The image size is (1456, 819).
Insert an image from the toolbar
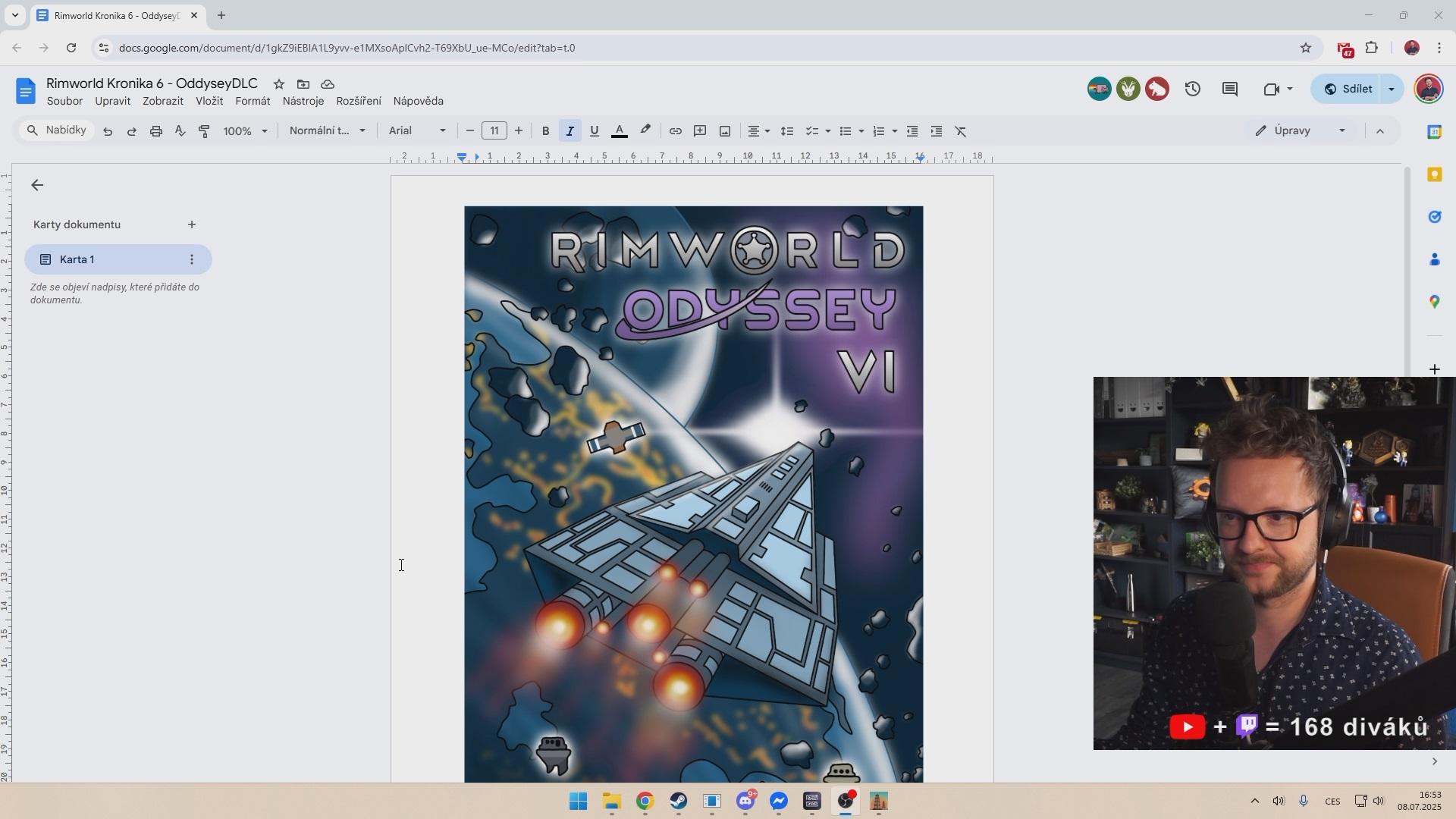pos(725,131)
